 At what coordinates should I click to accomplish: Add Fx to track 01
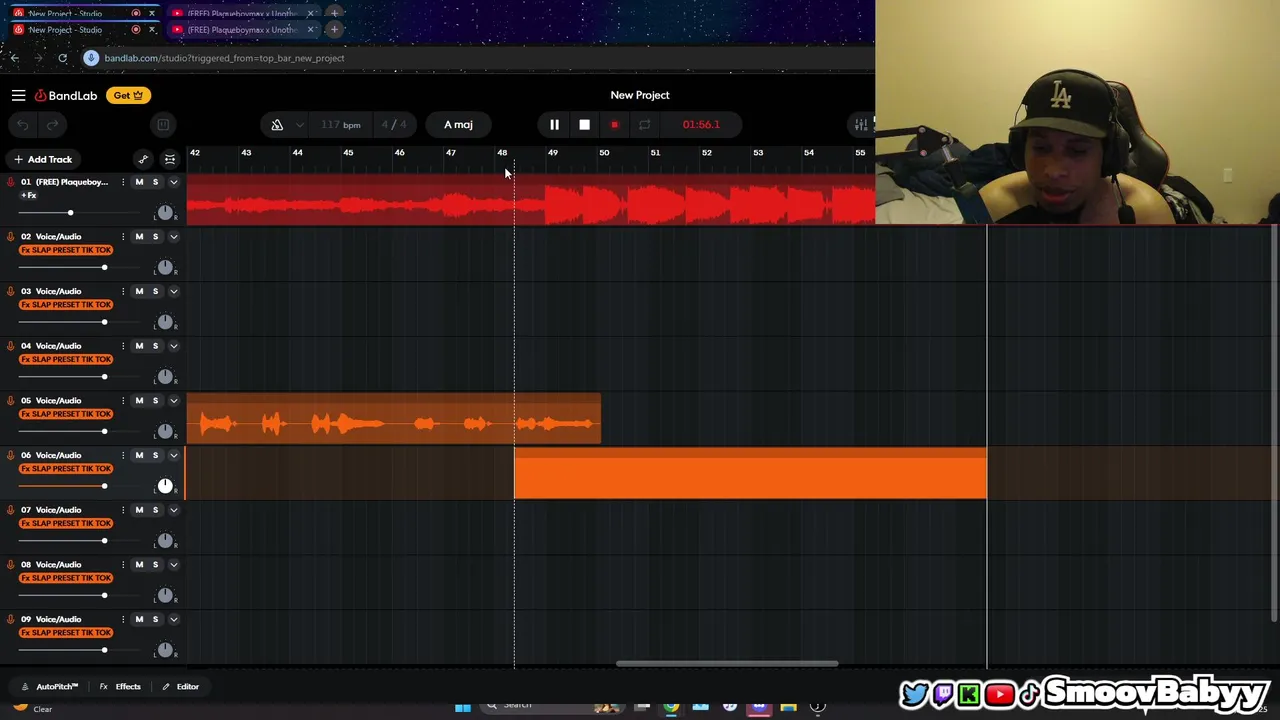coord(28,195)
